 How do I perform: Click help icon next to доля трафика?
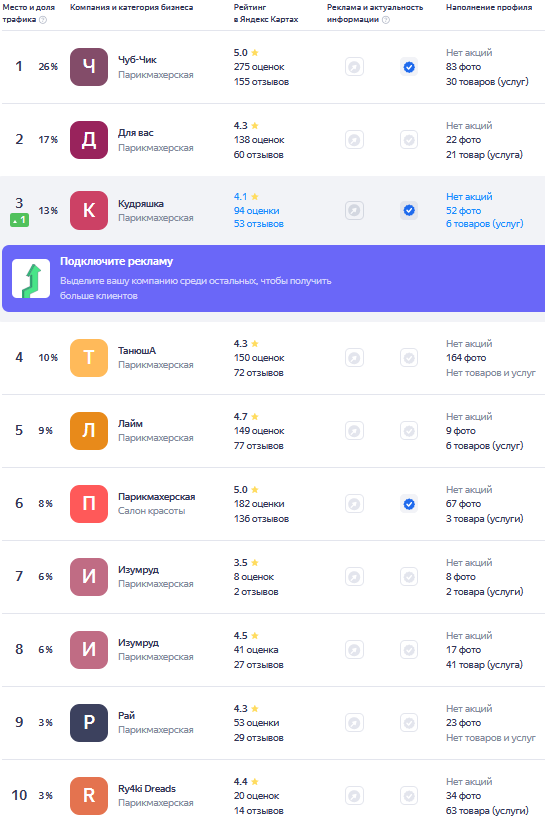43,19
